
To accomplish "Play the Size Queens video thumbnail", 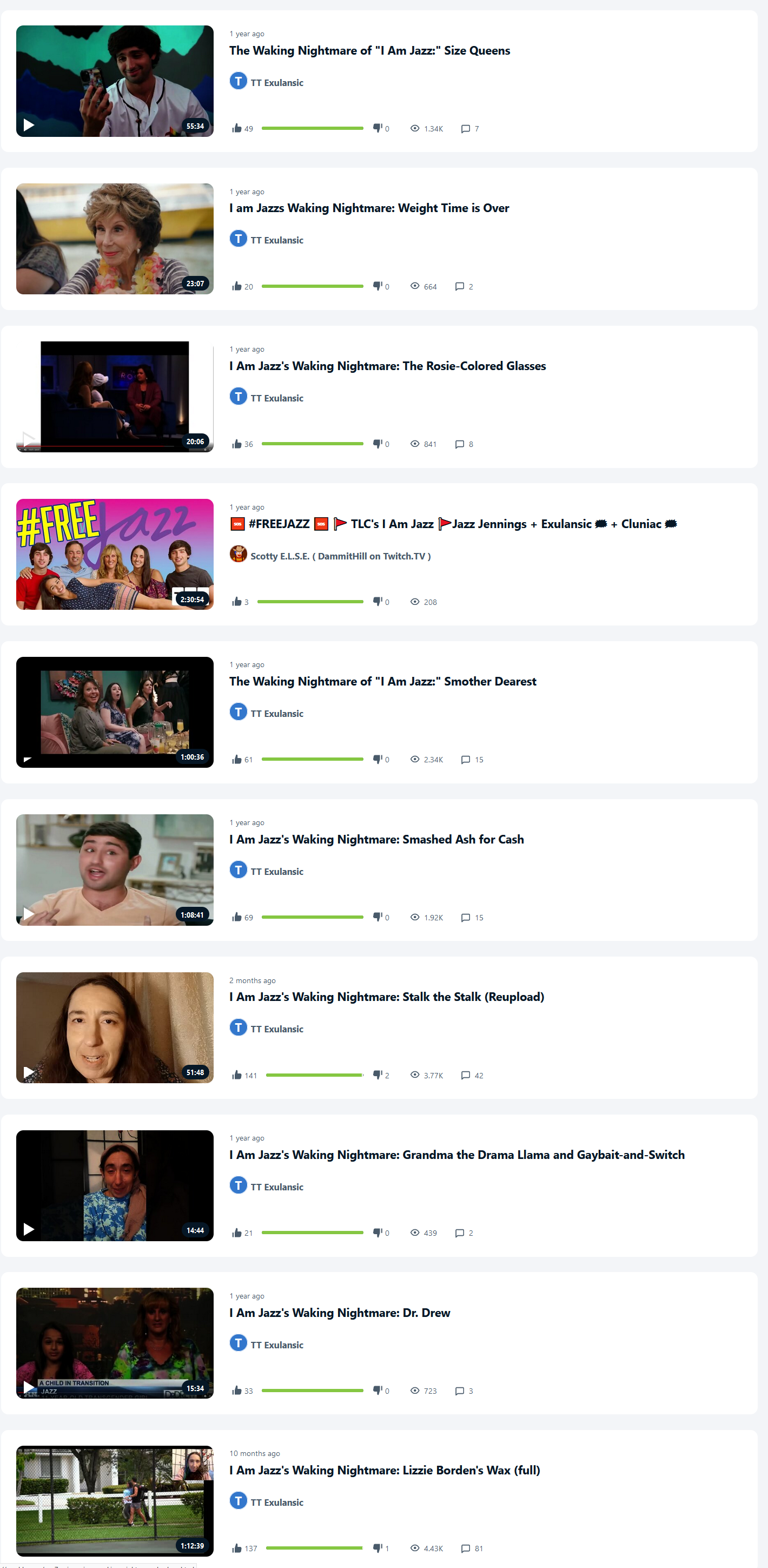I will pos(115,81).
